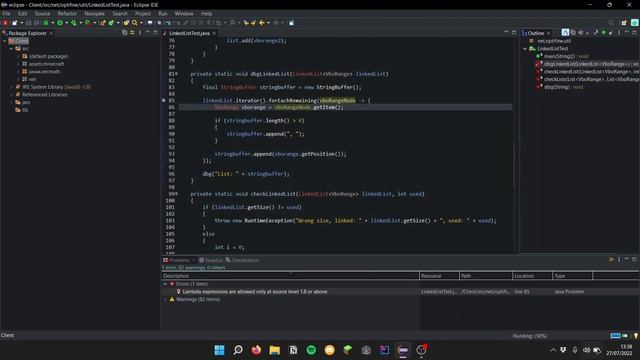Click the Open Perspective icon
This screenshot has width=640, height=360.
tap(624, 23)
